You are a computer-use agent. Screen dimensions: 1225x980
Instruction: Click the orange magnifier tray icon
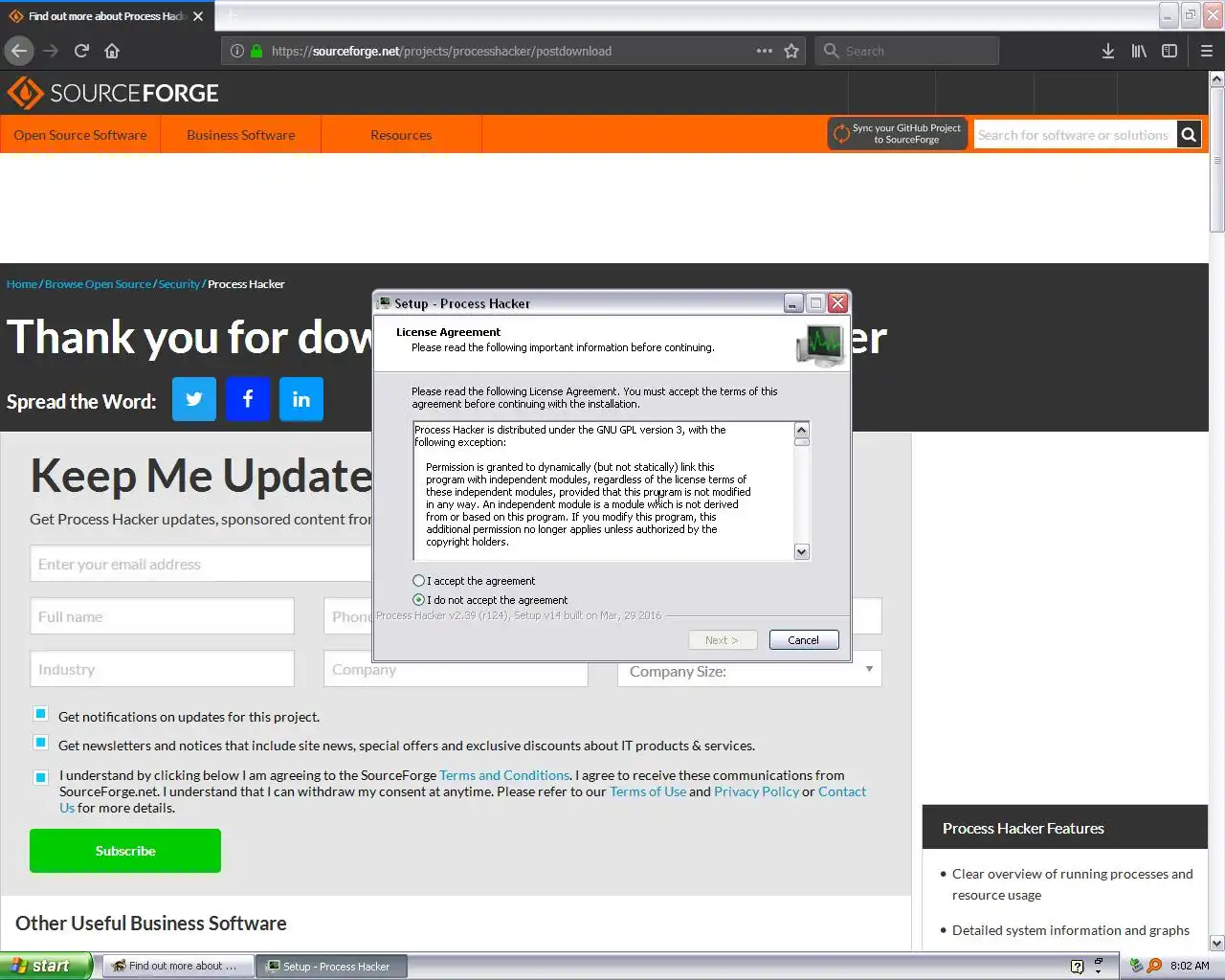point(1155,966)
